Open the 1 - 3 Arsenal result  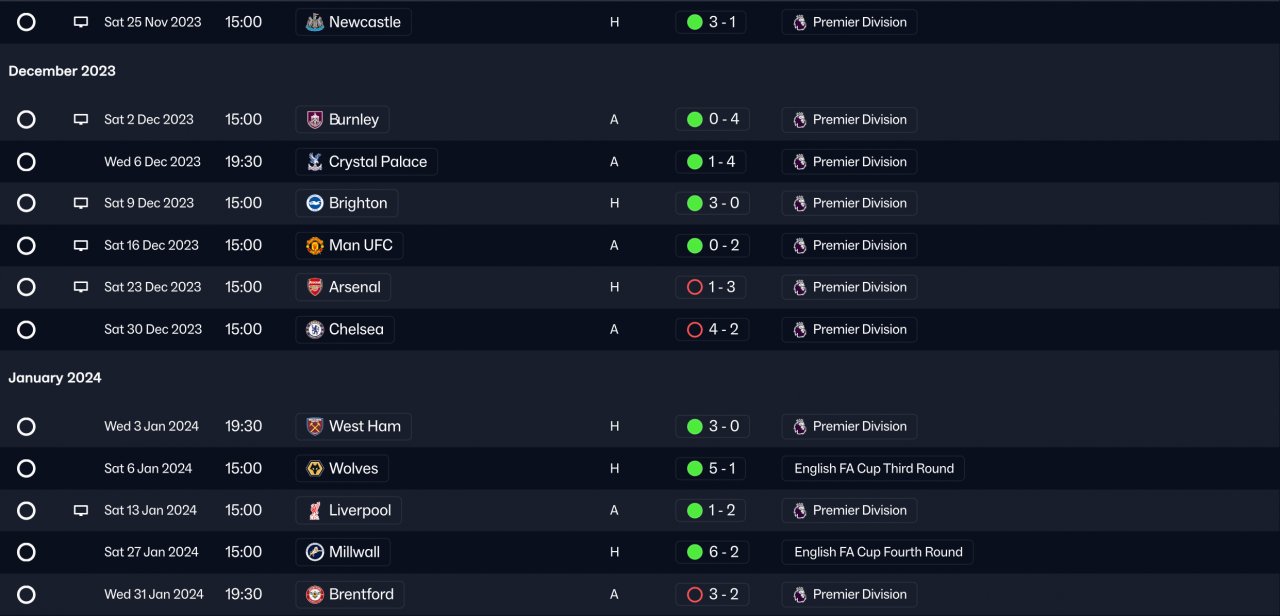point(722,288)
